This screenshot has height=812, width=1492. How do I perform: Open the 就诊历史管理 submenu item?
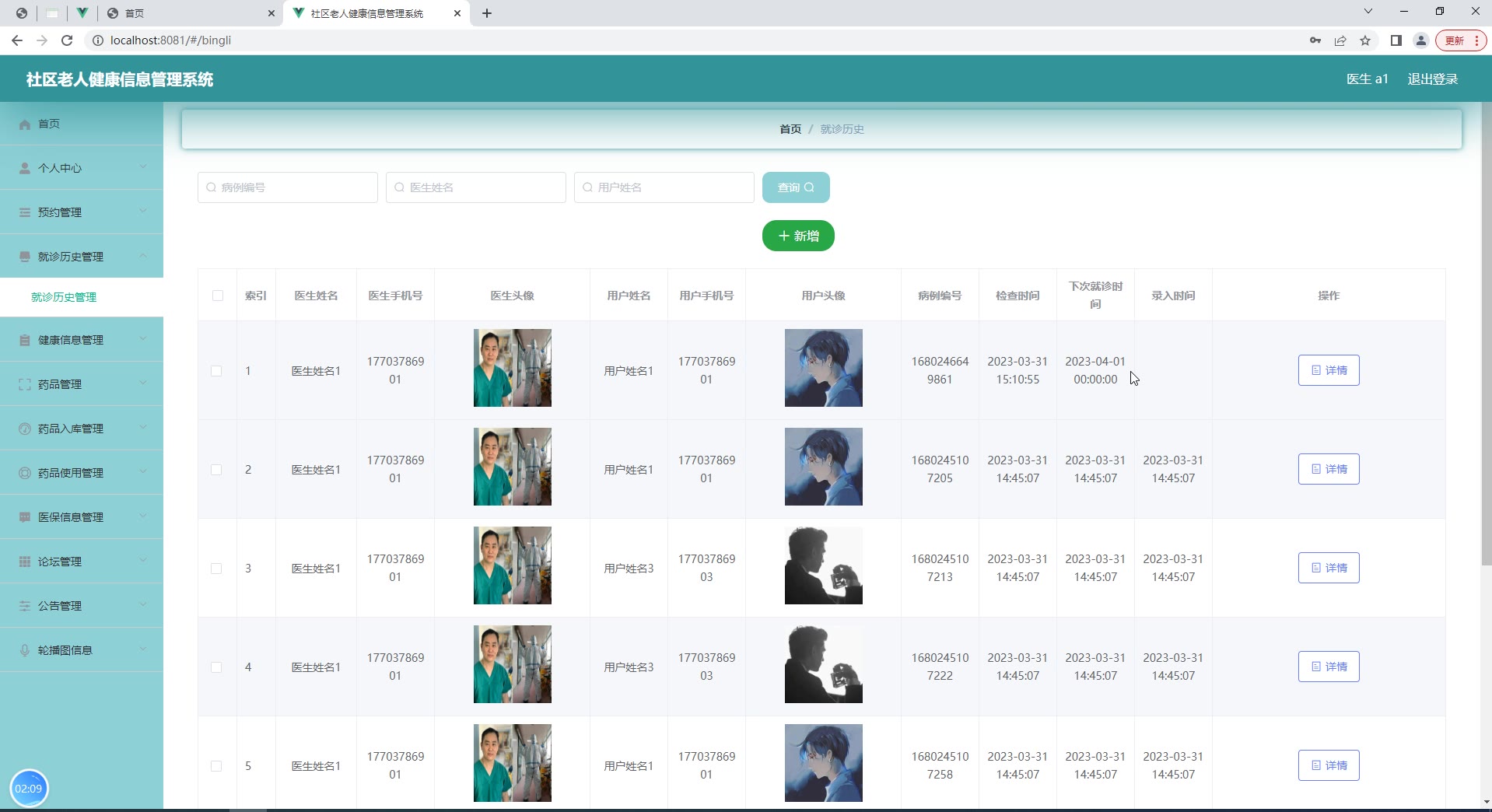[x=64, y=297]
